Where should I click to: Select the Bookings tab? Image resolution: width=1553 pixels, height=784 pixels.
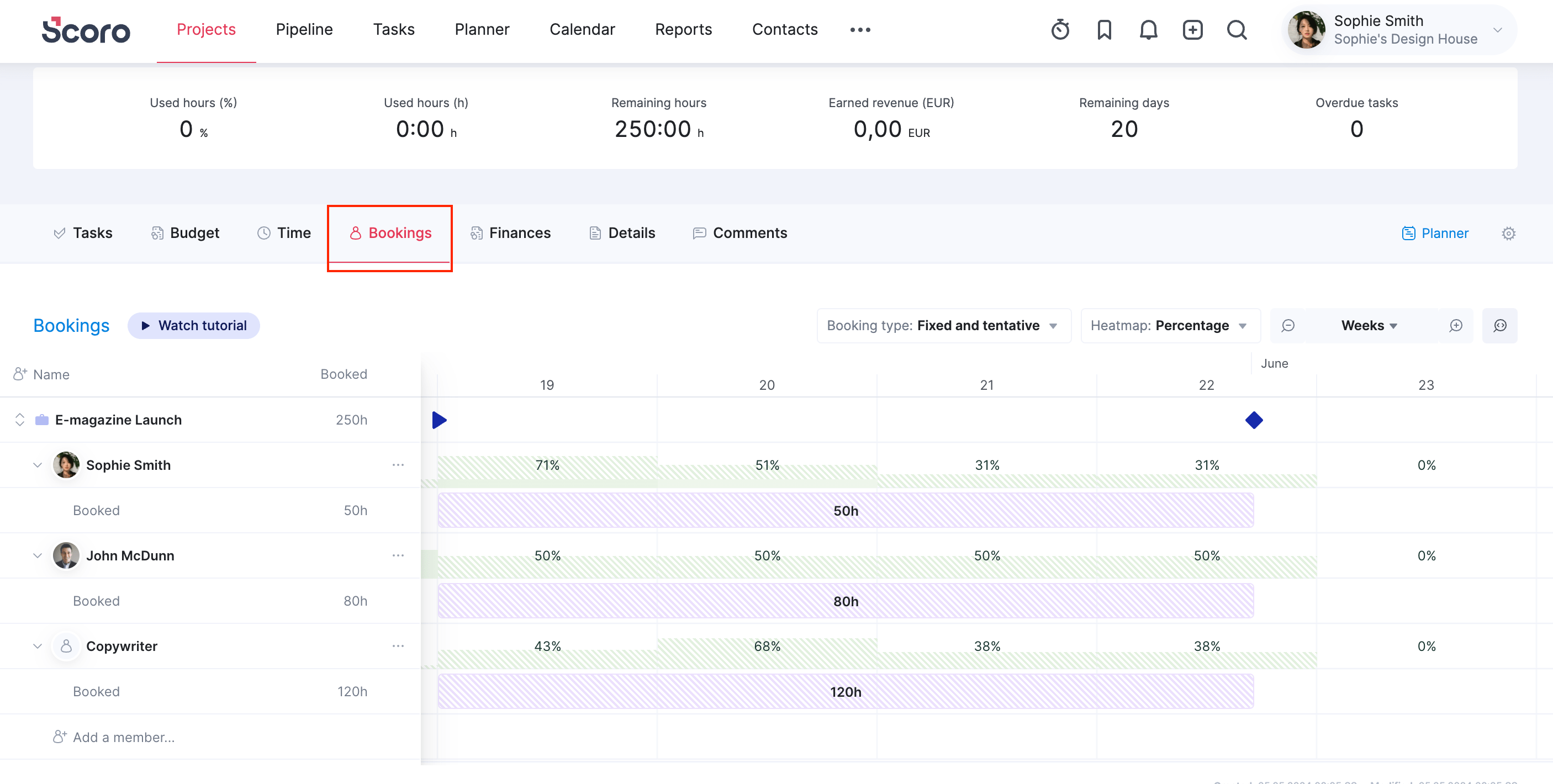pyautogui.click(x=390, y=233)
